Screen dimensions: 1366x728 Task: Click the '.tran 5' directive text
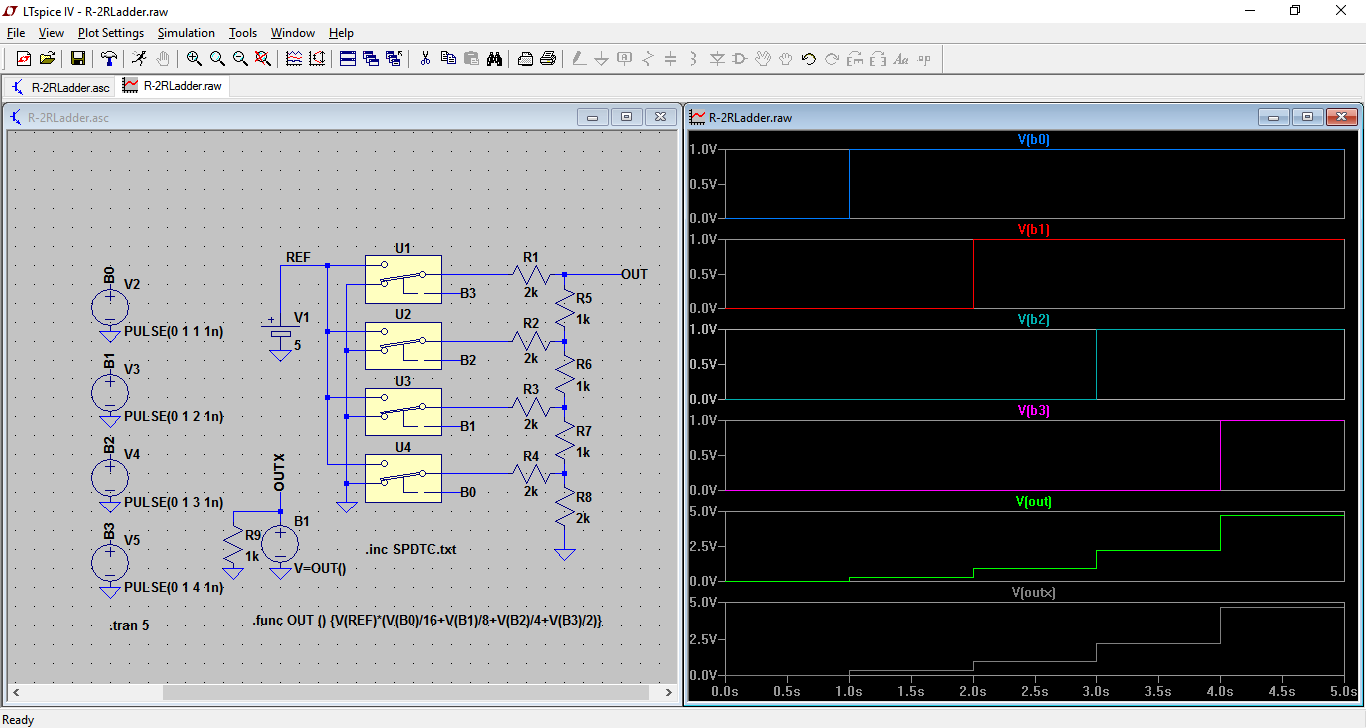128,626
